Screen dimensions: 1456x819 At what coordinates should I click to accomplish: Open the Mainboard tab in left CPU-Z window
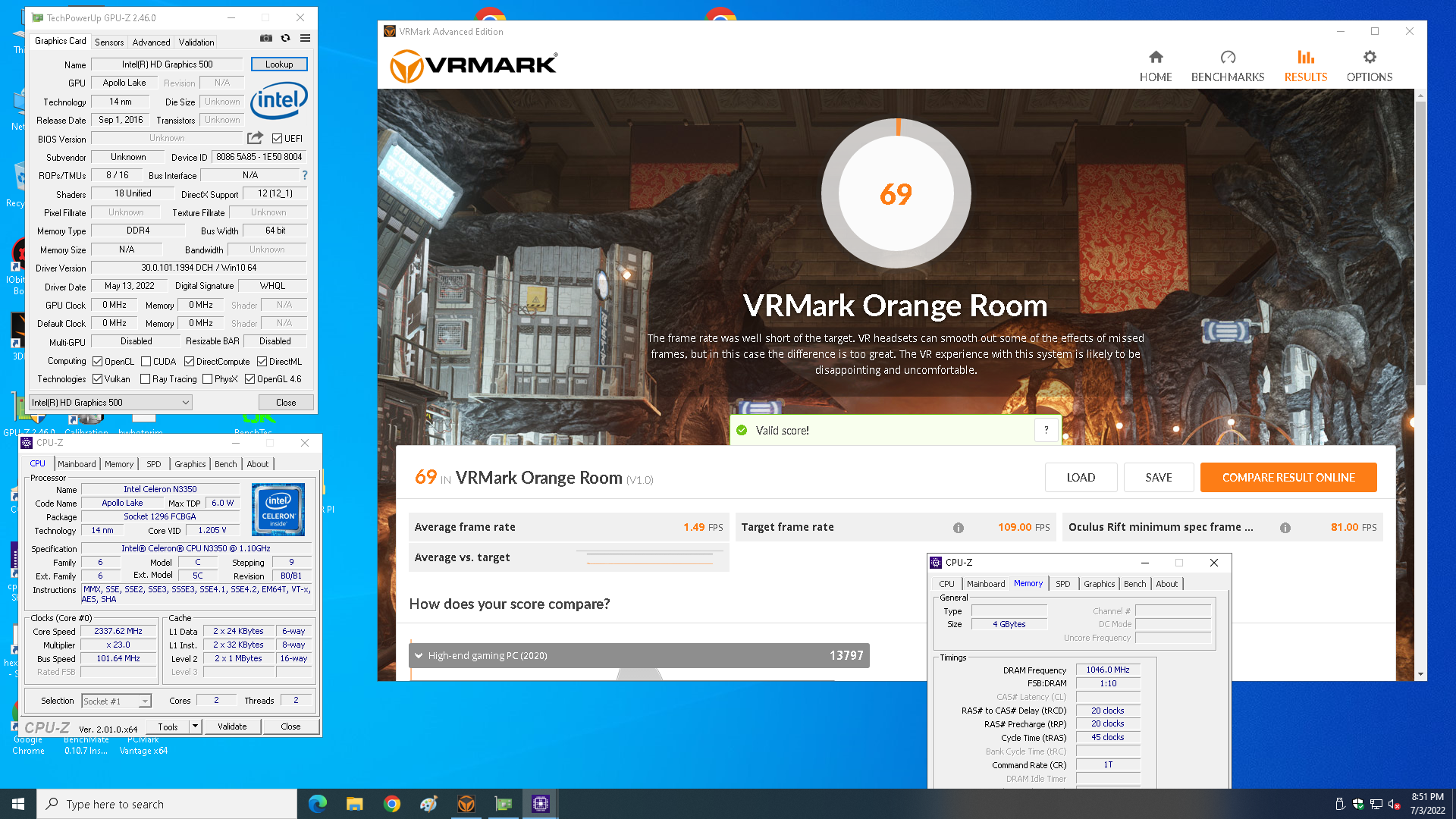[77, 463]
